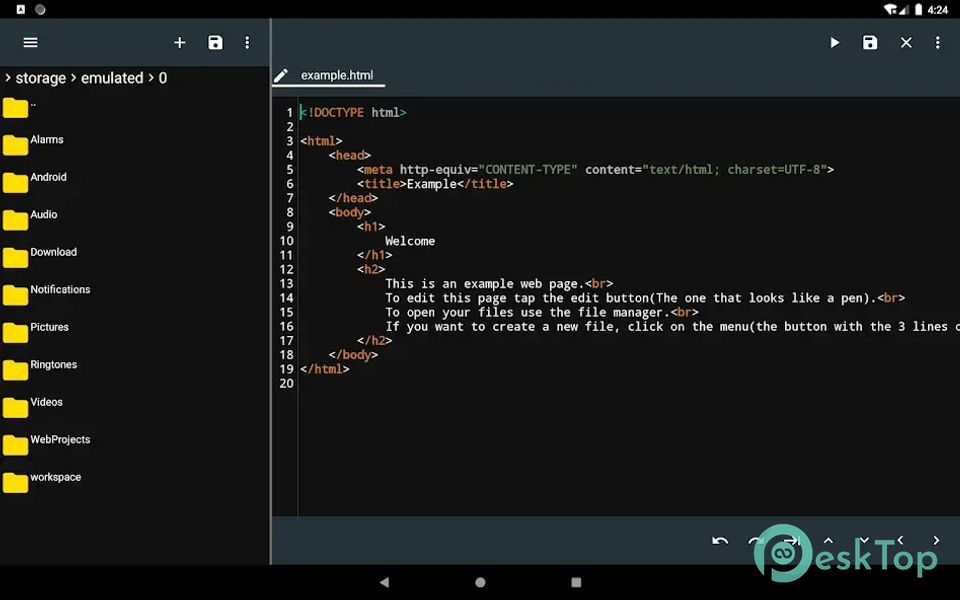Click the closing </body> tag
This screenshot has height=600, width=960.
[353, 355]
